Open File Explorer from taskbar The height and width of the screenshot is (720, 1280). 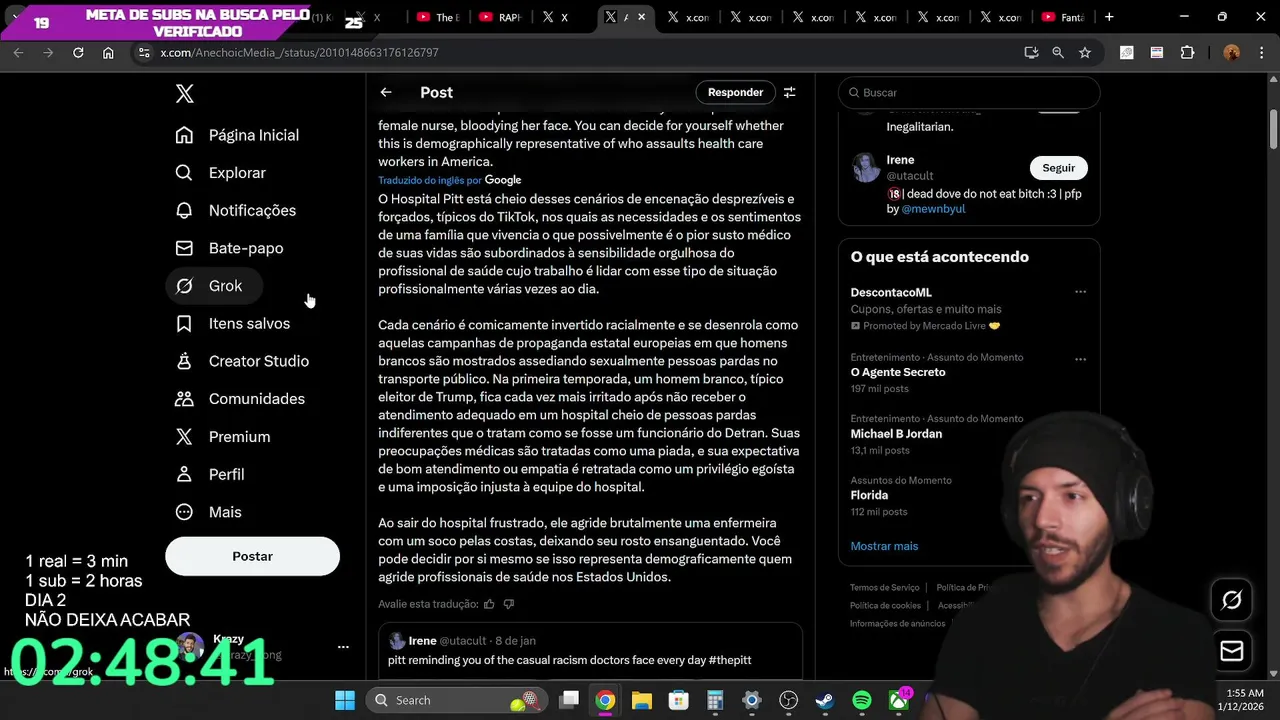tap(642, 700)
